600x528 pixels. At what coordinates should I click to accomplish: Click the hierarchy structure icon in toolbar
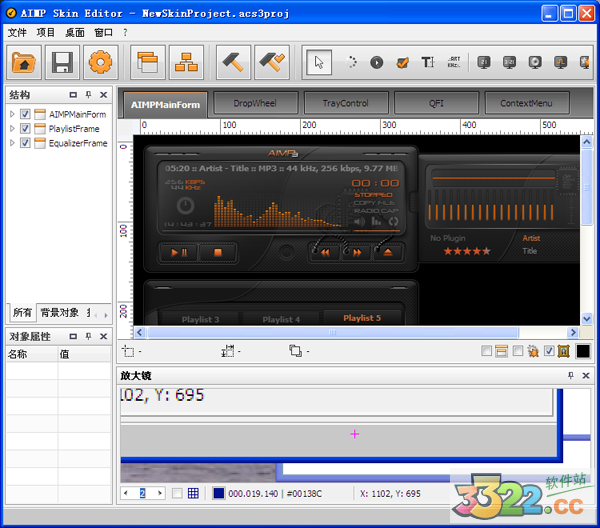pyautogui.click(x=183, y=63)
